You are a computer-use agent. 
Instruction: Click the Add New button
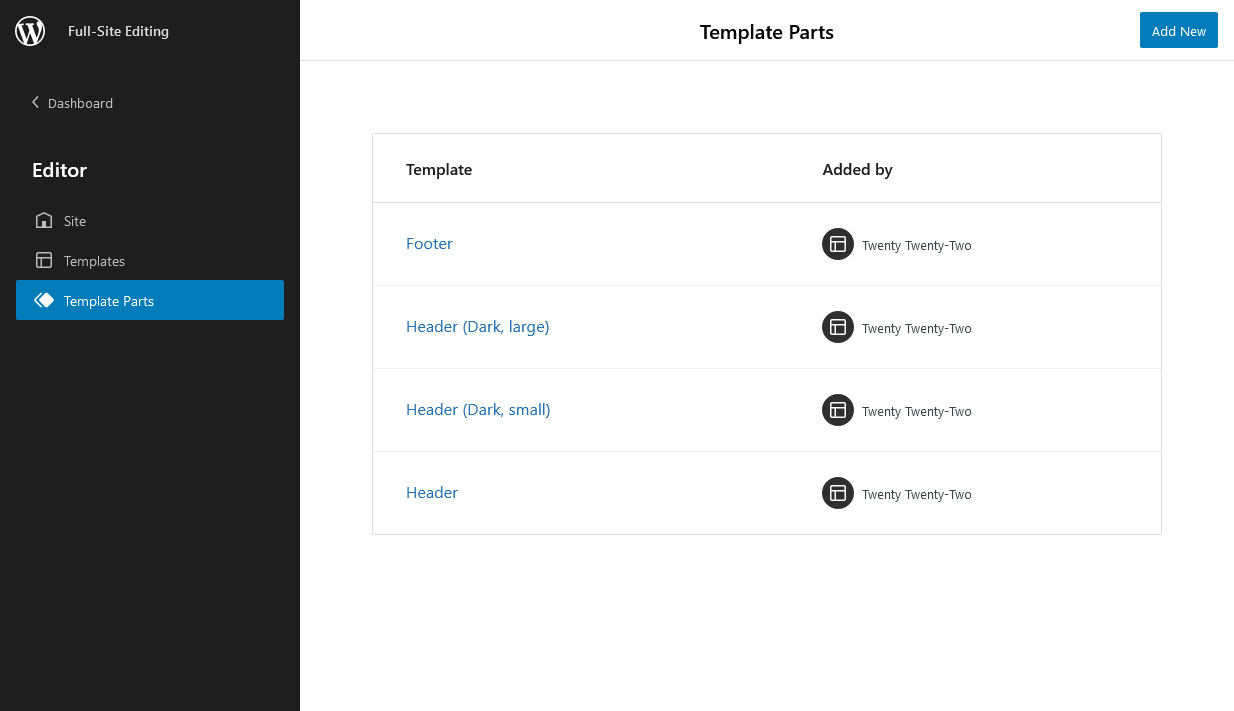1178,30
